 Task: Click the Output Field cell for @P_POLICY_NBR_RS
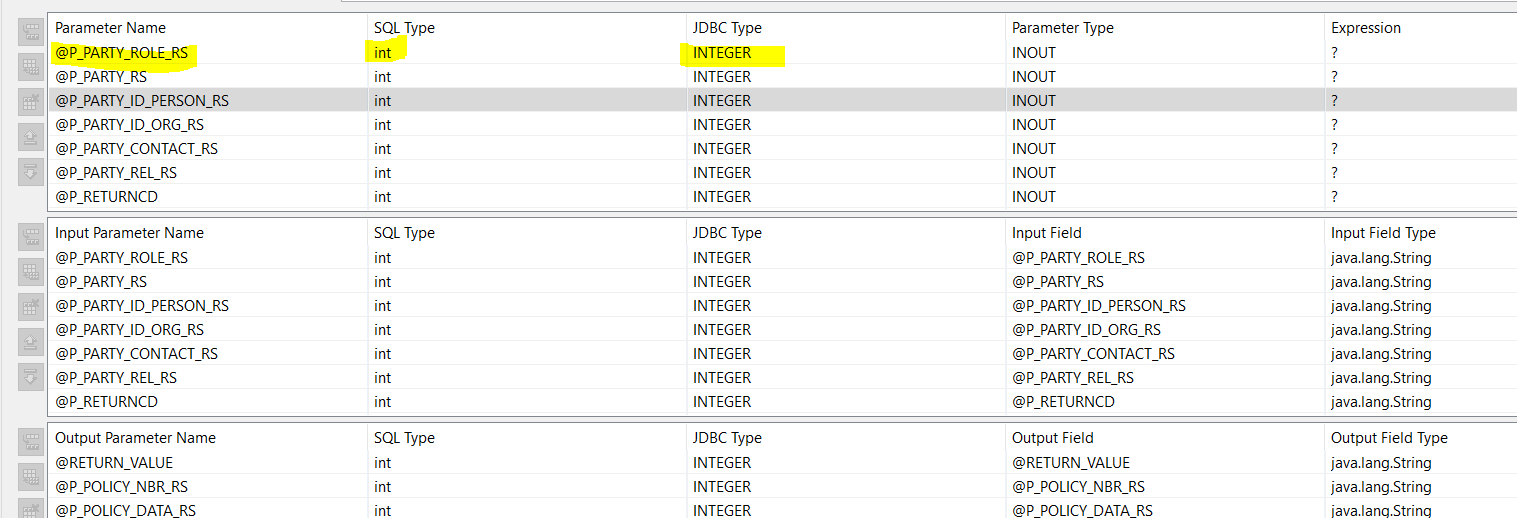(x=1078, y=487)
